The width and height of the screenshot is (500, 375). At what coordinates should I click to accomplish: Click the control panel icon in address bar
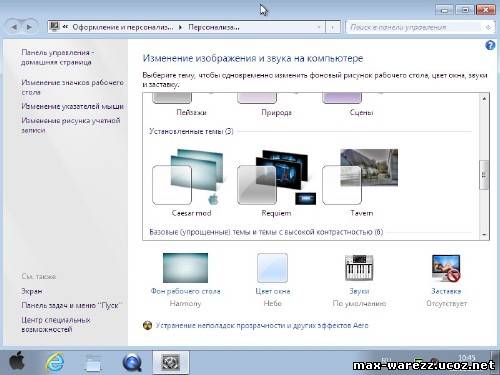tap(55, 27)
